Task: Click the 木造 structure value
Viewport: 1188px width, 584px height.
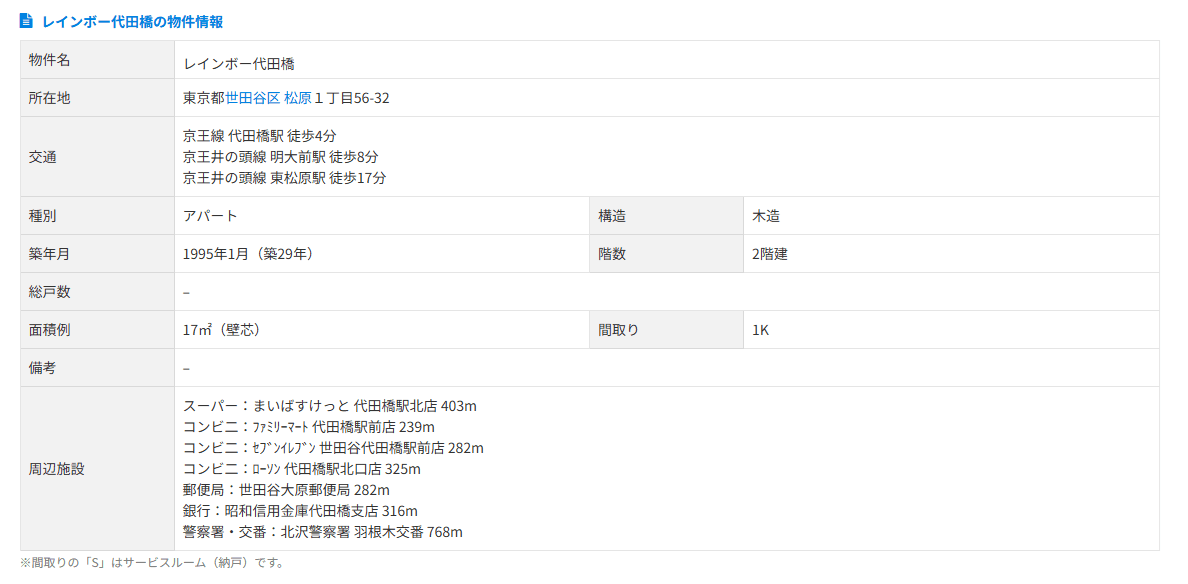Action: [x=766, y=216]
